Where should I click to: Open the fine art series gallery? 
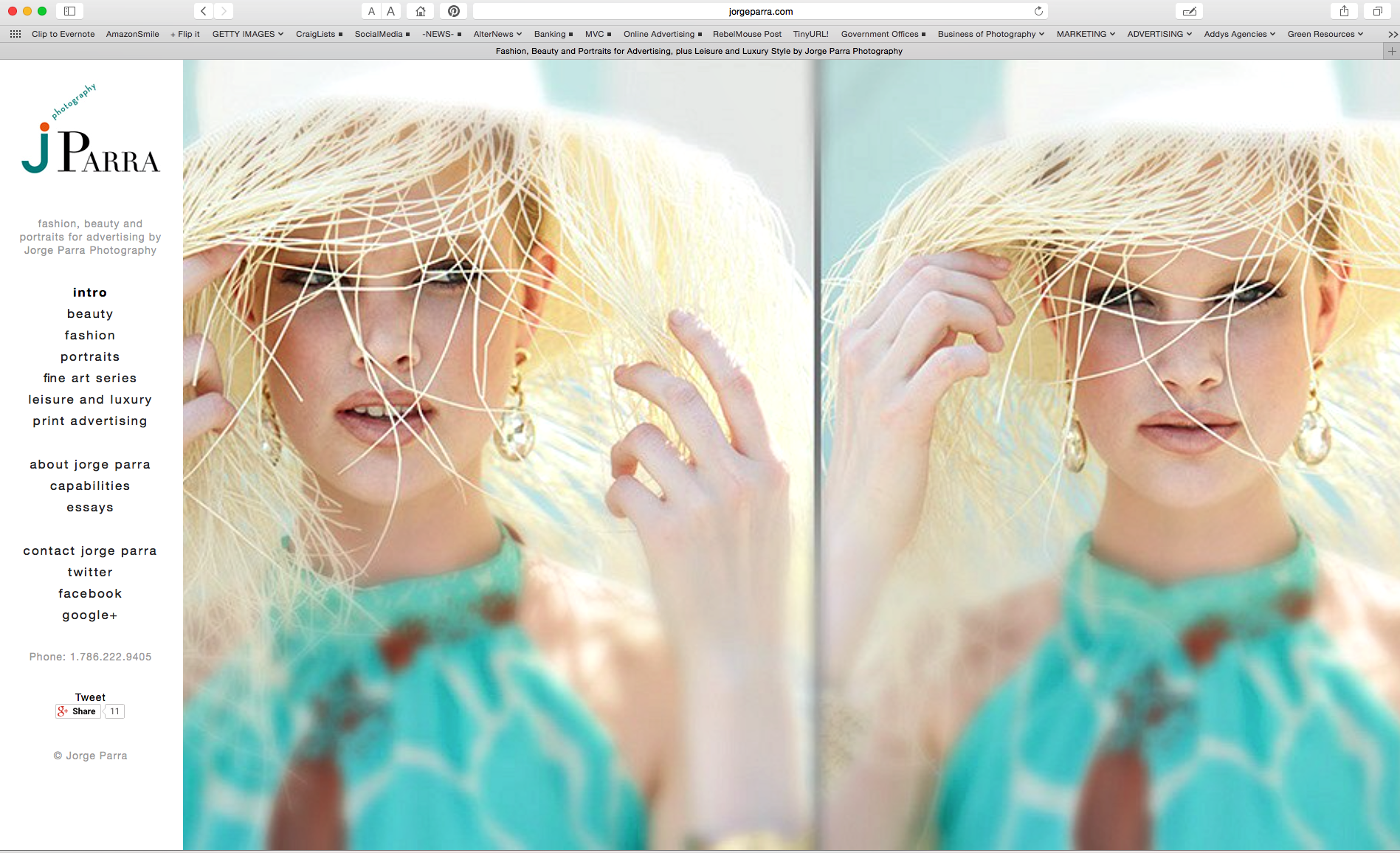point(90,379)
